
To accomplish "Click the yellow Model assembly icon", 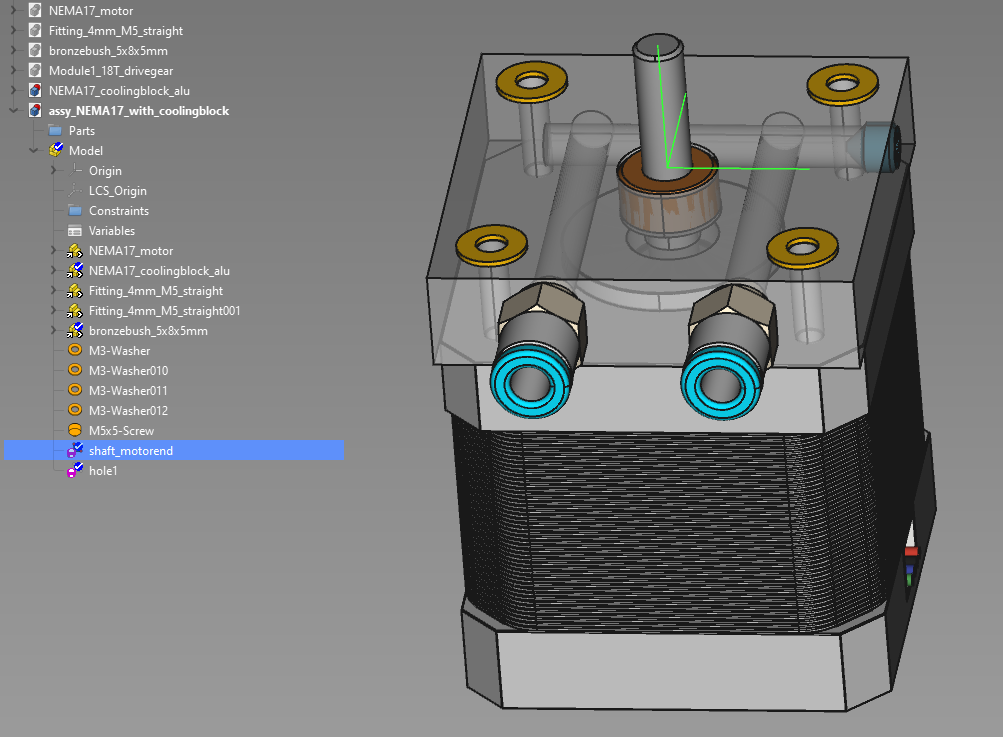I will 56,151.
